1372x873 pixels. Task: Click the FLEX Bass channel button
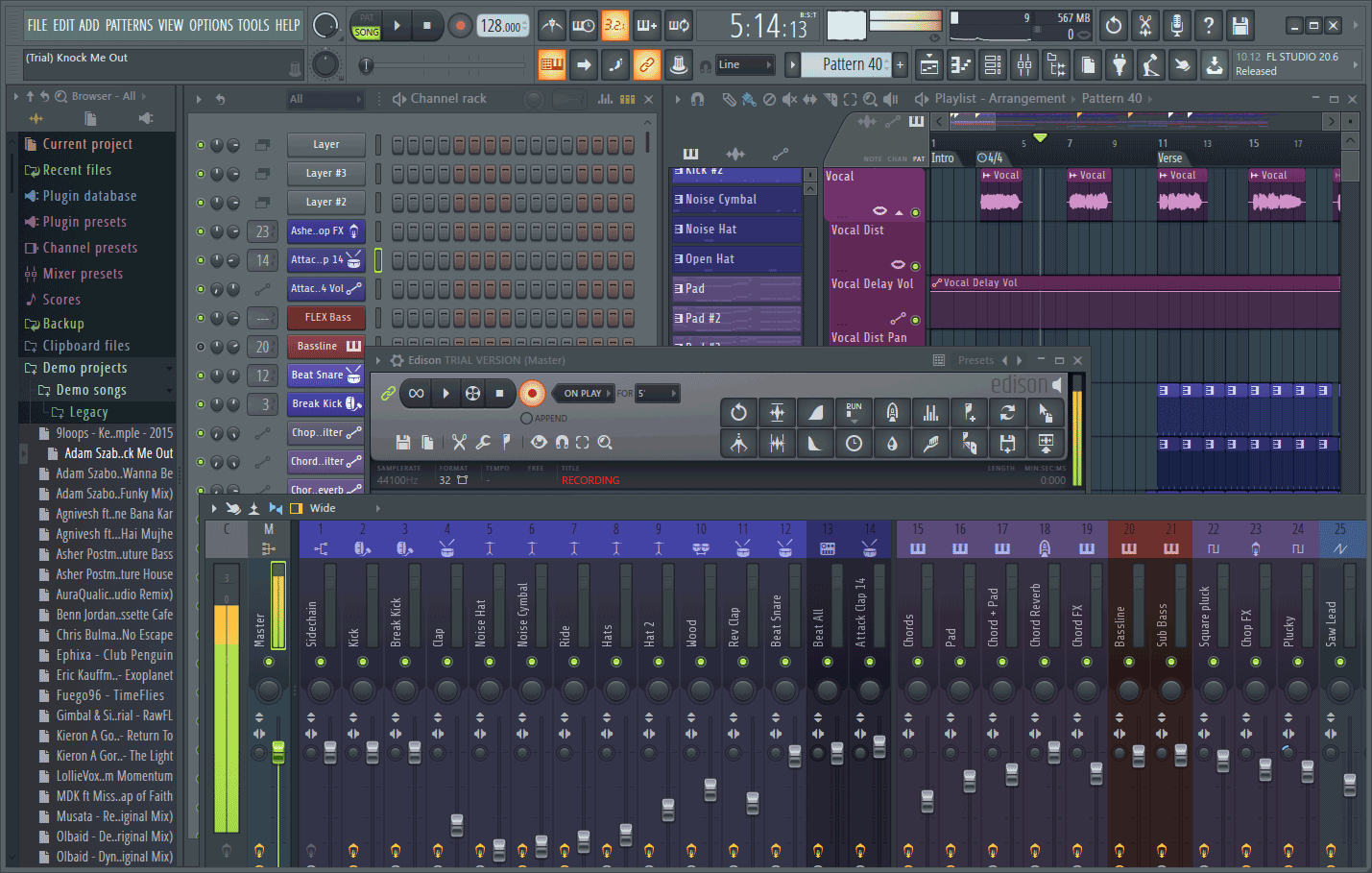pyautogui.click(x=325, y=318)
